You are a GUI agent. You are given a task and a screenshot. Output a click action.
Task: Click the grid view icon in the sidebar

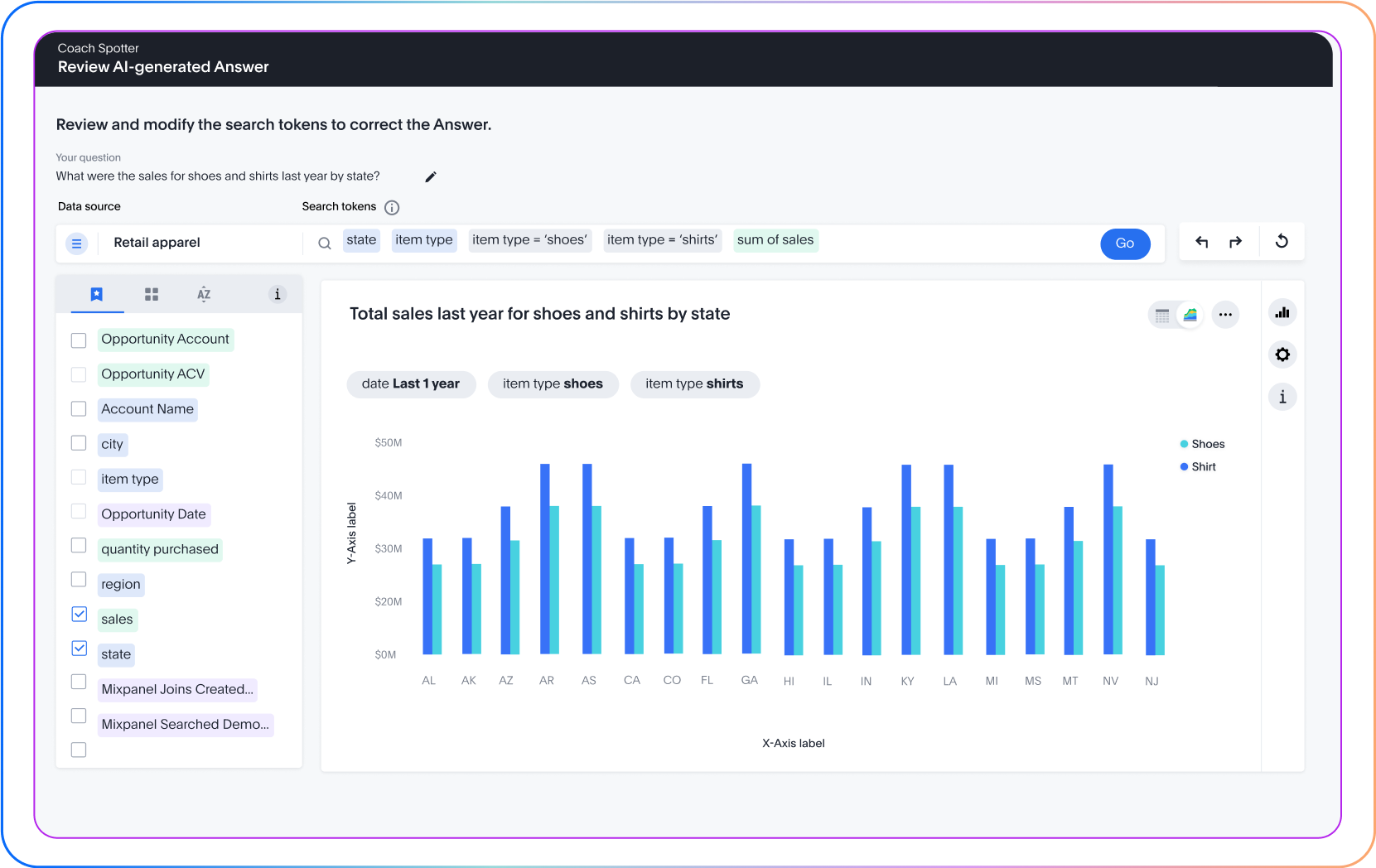[152, 294]
